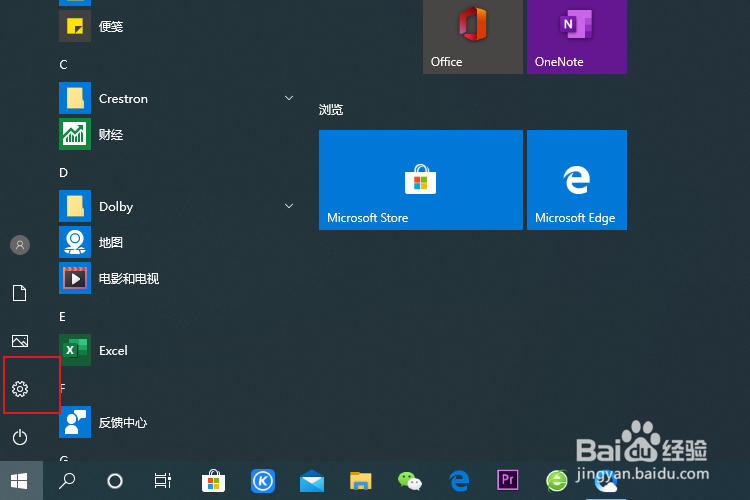Open Edge browser from taskbar
Viewport: 750px width, 500px height.
pyautogui.click(x=459, y=481)
